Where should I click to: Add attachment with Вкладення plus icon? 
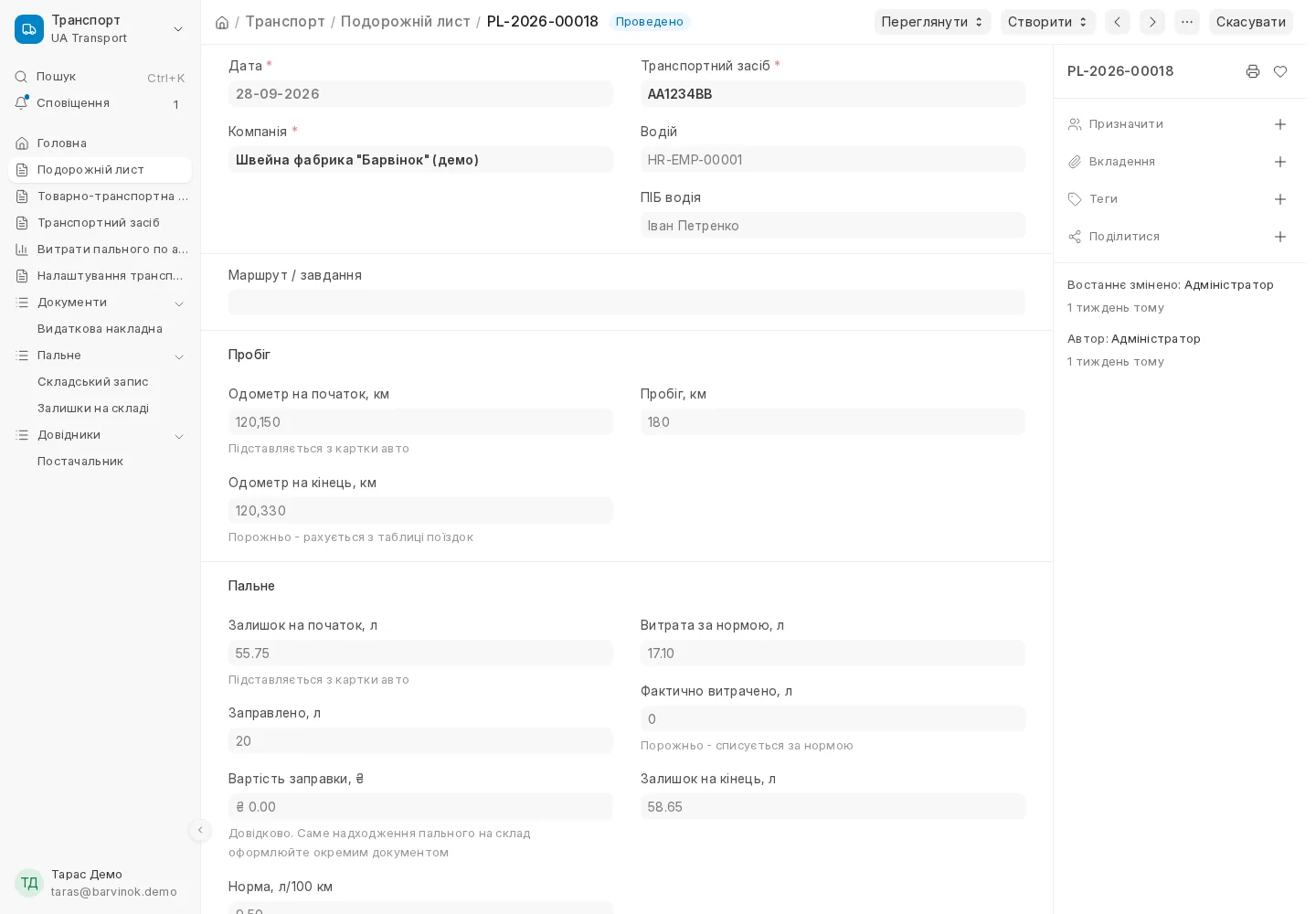pyautogui.click(x=1280, y=162)
